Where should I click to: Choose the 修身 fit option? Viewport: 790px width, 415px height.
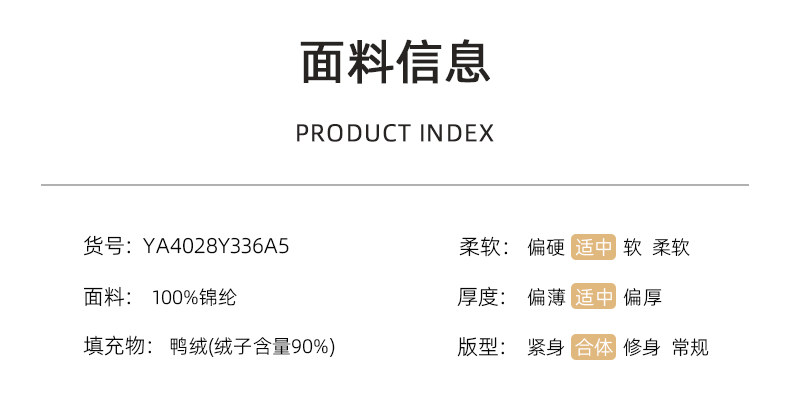tap(642, 347)
